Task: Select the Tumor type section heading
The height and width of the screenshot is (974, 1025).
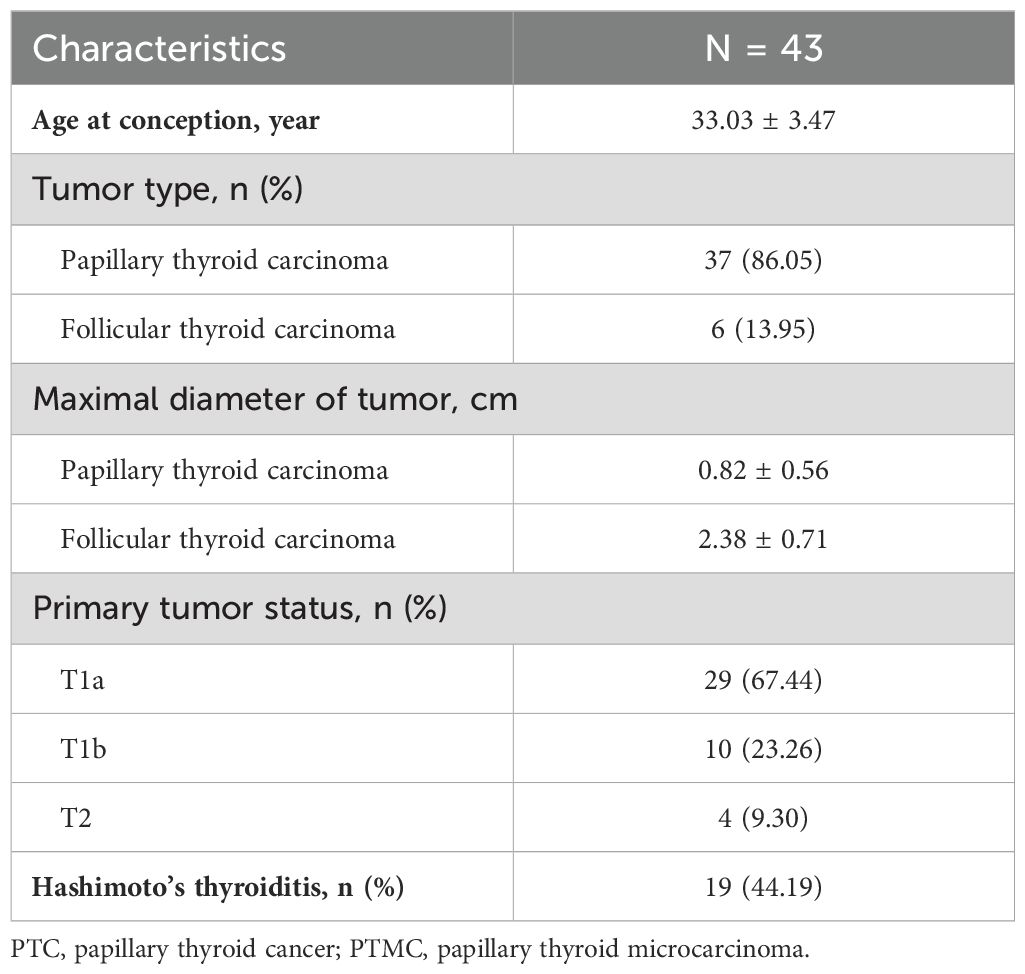Action: pos(167,190)
